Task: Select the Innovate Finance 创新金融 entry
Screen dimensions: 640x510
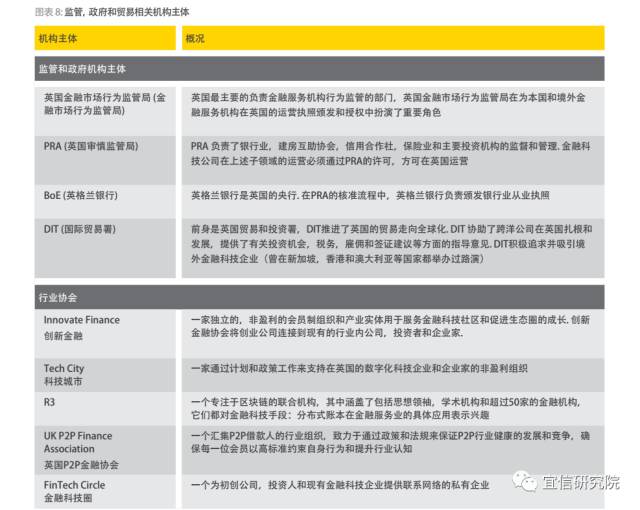Action: [x=81, y=327]
